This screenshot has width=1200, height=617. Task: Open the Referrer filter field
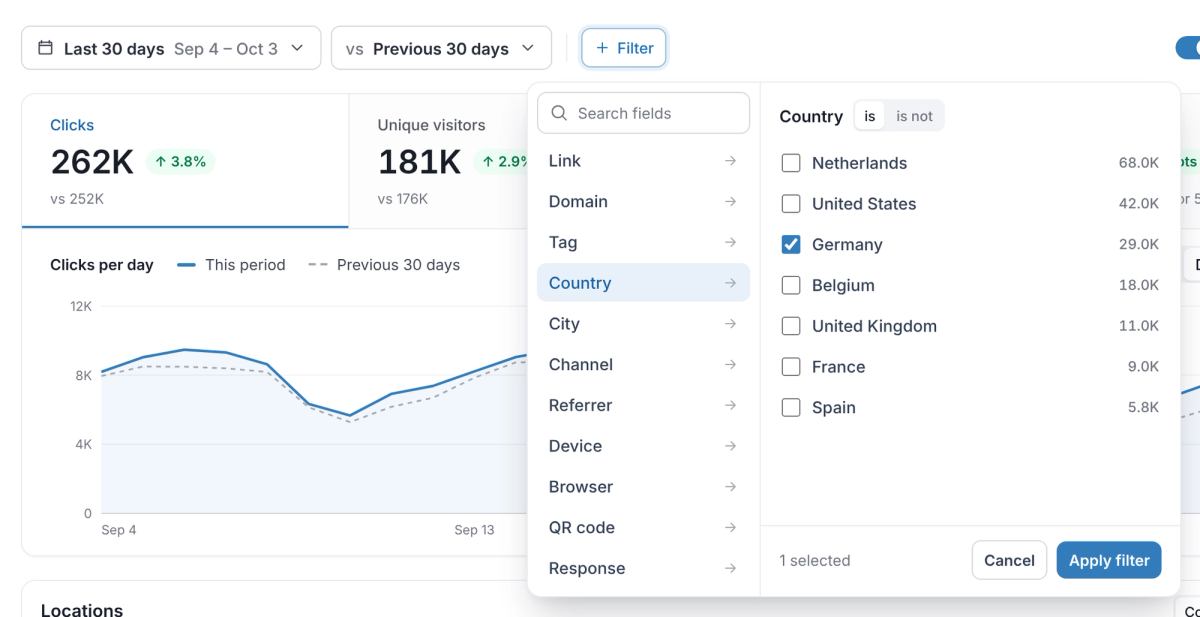643,405
